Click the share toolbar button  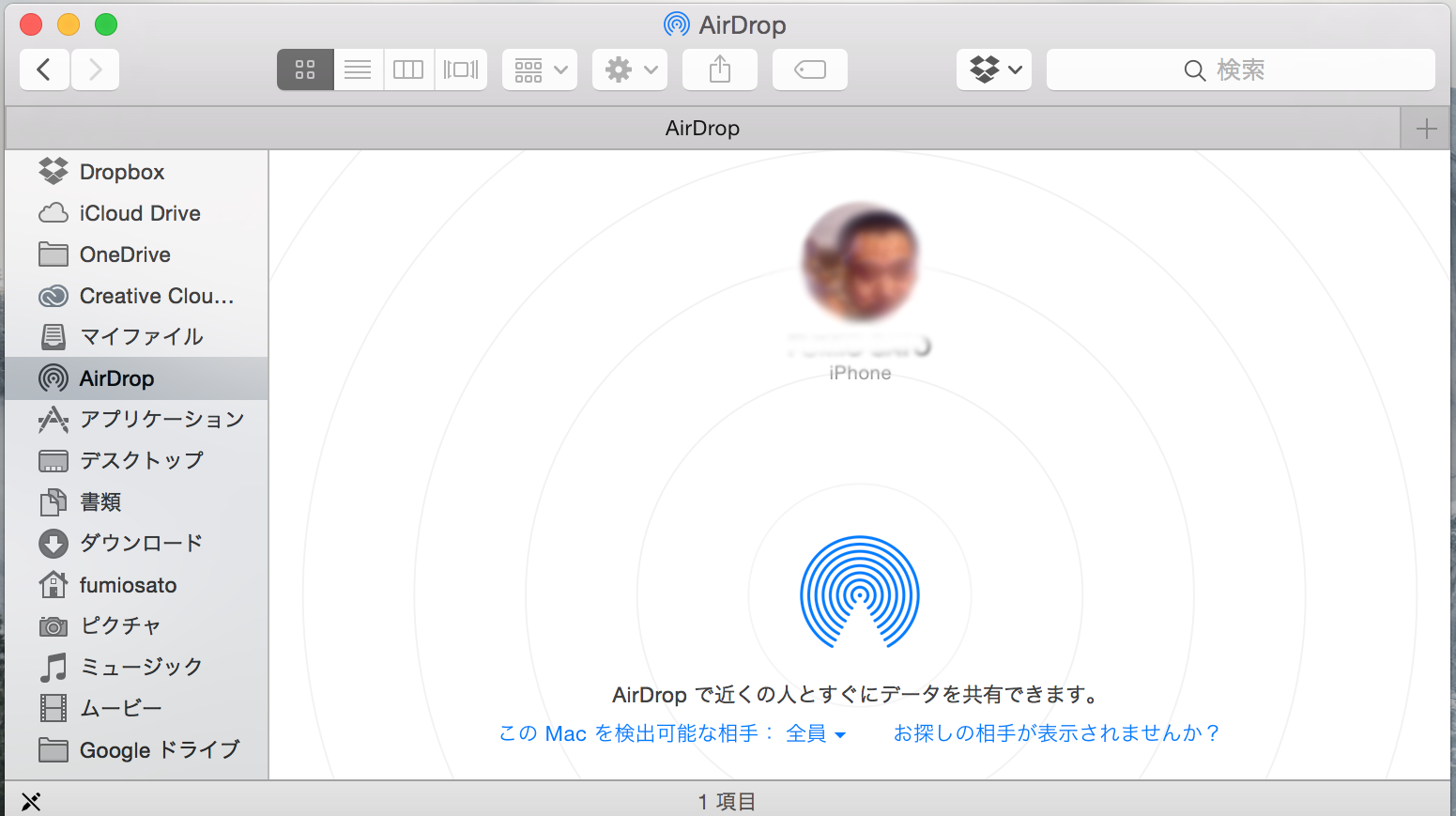[x=720, y=69]
